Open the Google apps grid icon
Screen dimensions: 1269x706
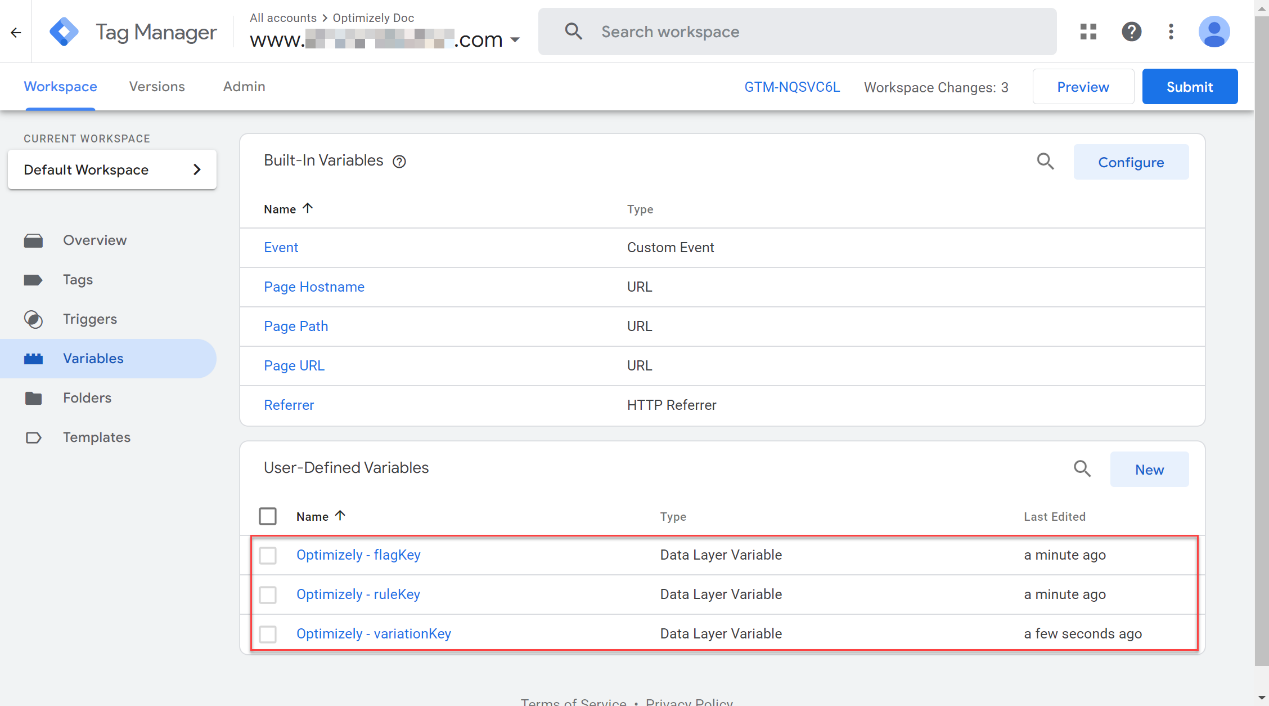[1089, 32]
